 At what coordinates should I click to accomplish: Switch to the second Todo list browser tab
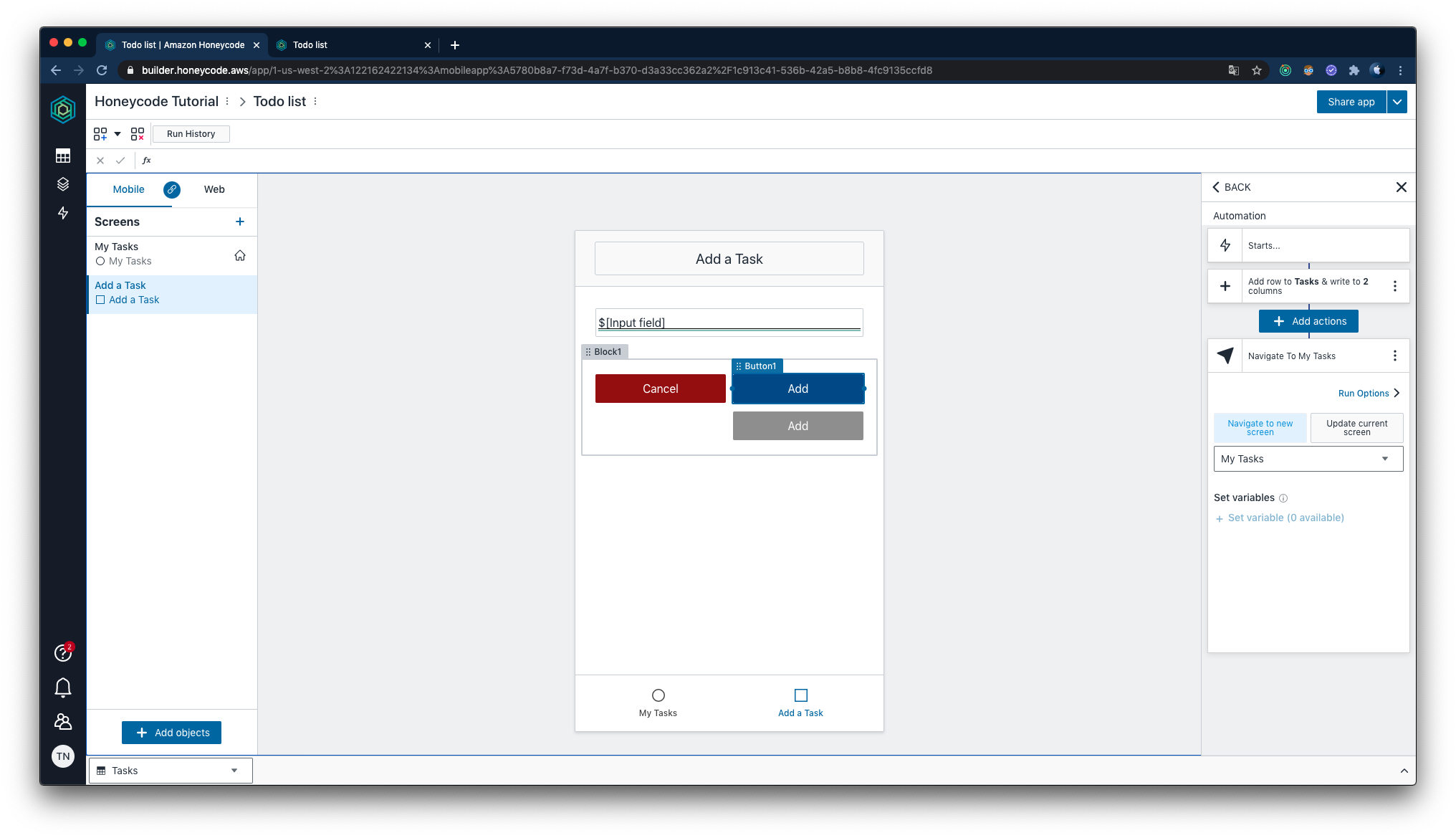point(354,45)
